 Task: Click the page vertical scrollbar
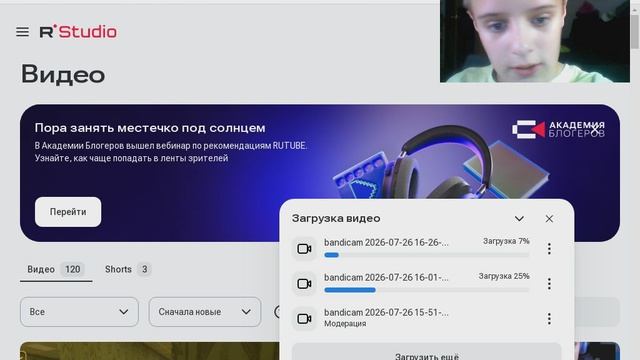635,33
